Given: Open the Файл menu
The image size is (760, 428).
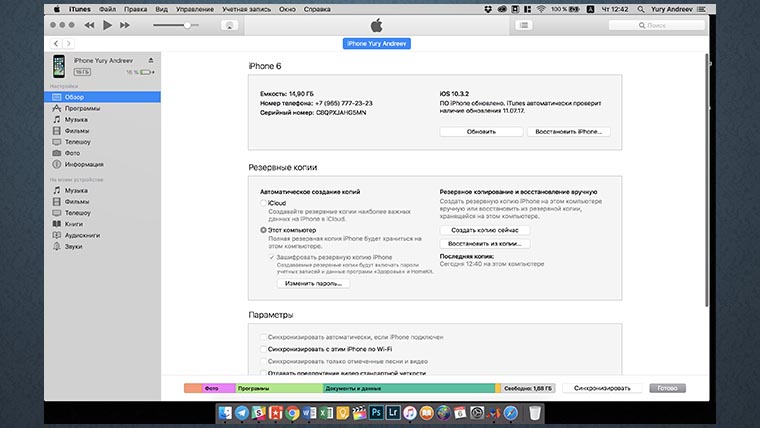Looking at the screenshot, I should 107,9.
